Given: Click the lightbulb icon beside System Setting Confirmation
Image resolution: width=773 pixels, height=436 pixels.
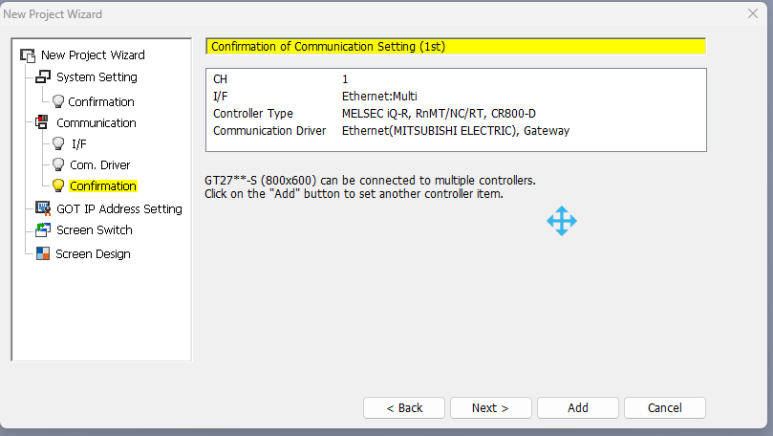Looking at the screenshot, I should (58, 102).
